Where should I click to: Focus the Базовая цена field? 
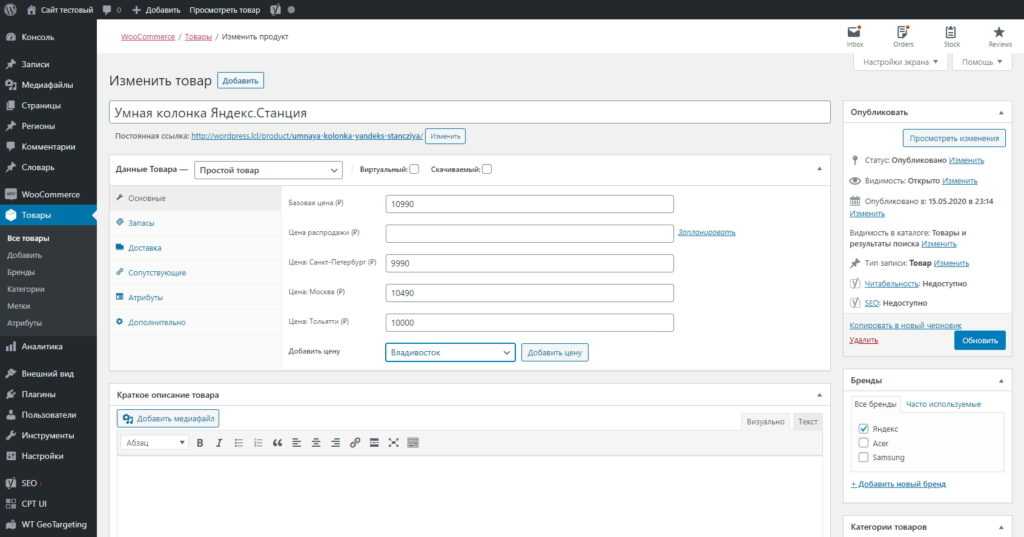(x=530, y=204)
